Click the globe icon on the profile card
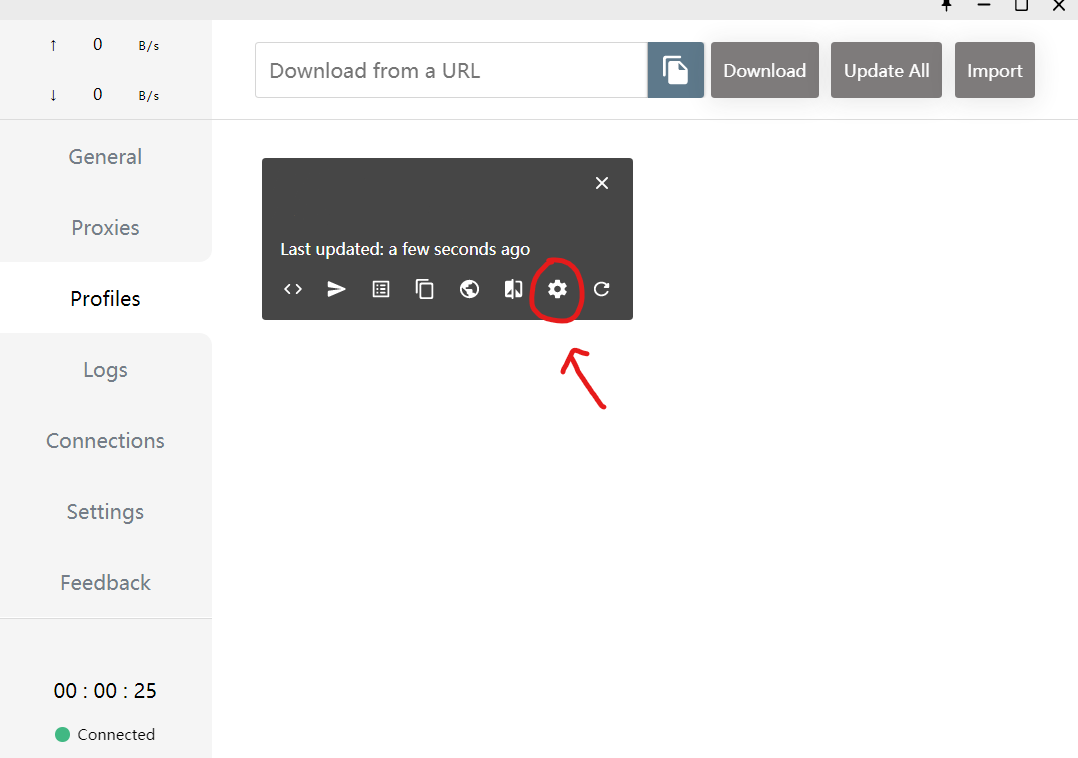Screen dimensions: 1078x758 tap(470, 289)
